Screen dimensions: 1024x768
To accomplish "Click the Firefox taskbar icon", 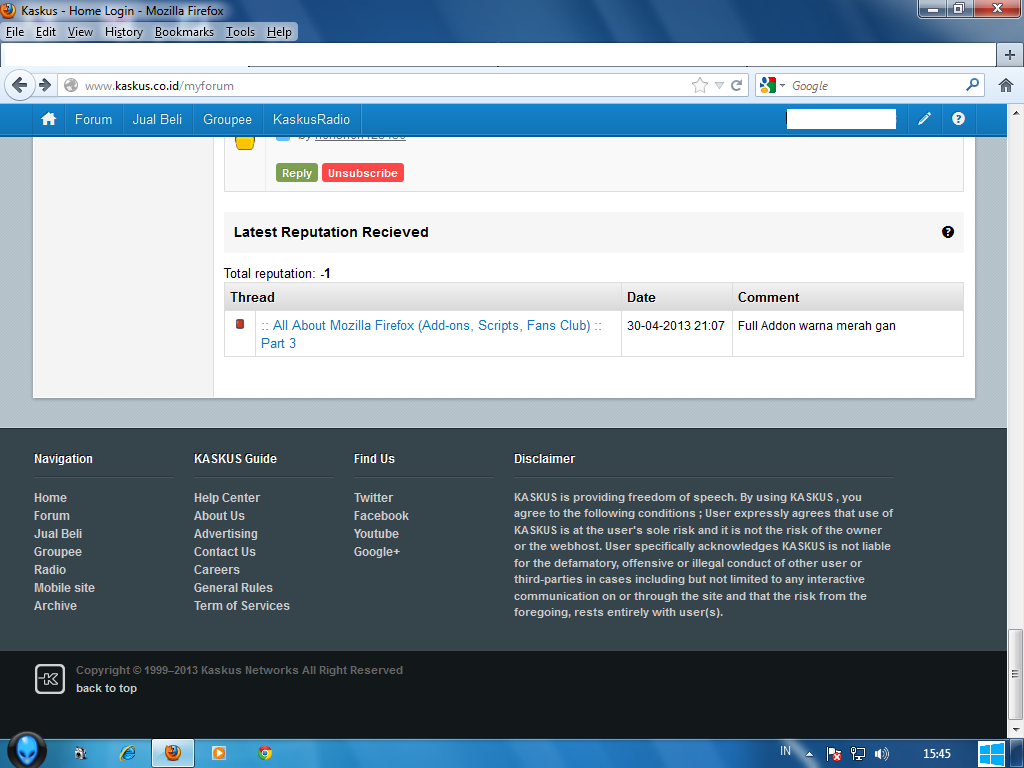I will click(x=172, y=753).
